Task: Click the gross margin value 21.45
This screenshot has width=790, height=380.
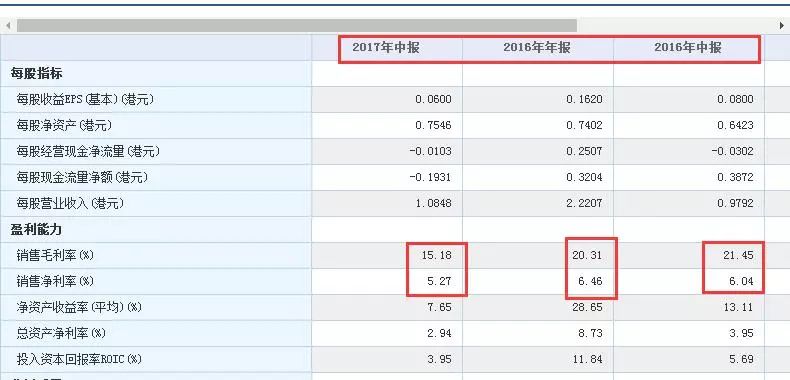Action: [739, 256]
